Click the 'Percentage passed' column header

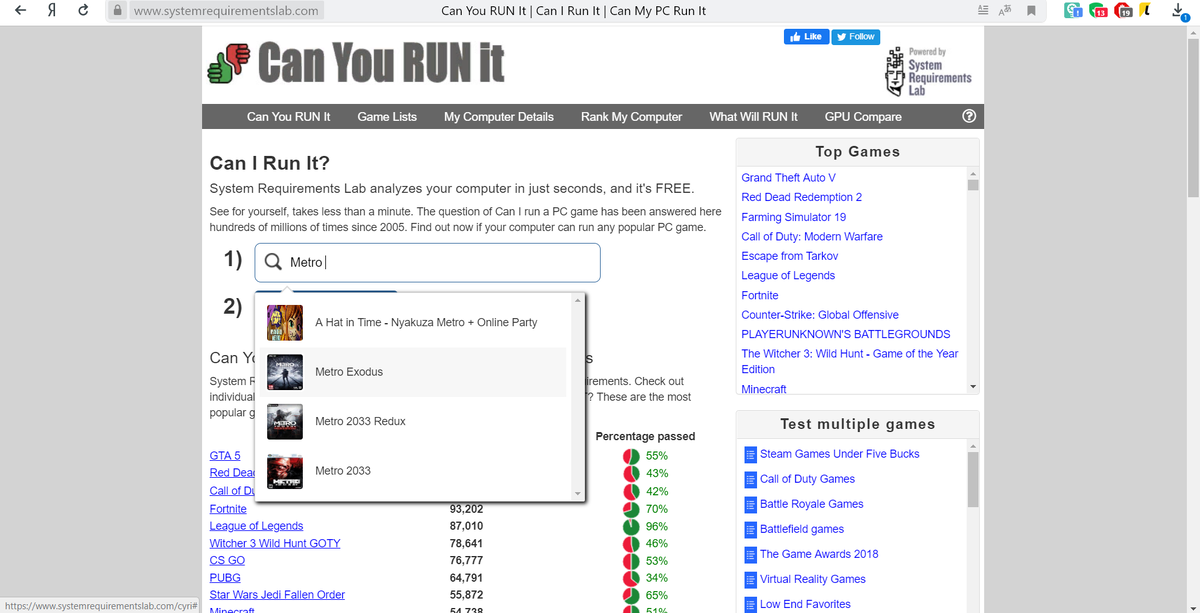coord(645,436)
